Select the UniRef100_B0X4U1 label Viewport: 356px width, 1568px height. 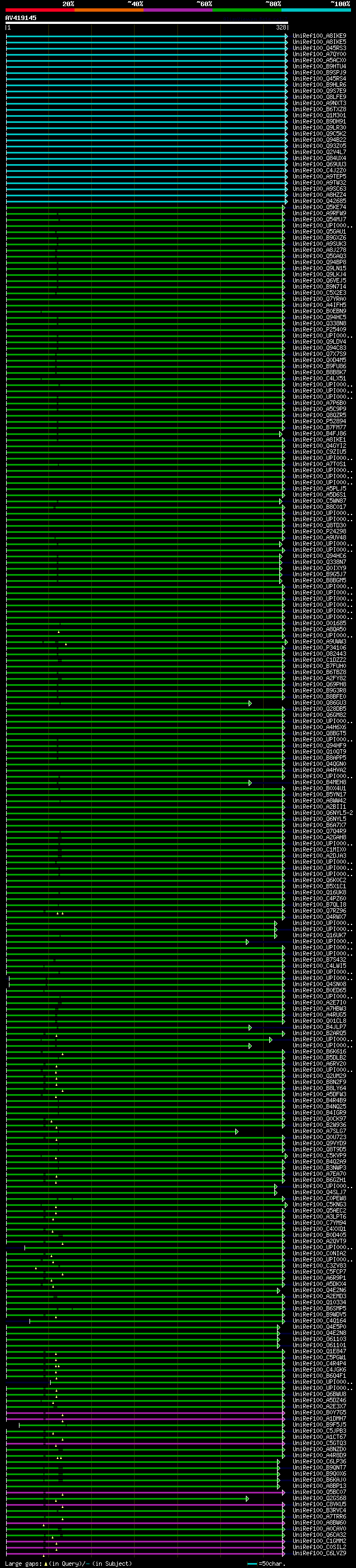[x=319, y=789]
